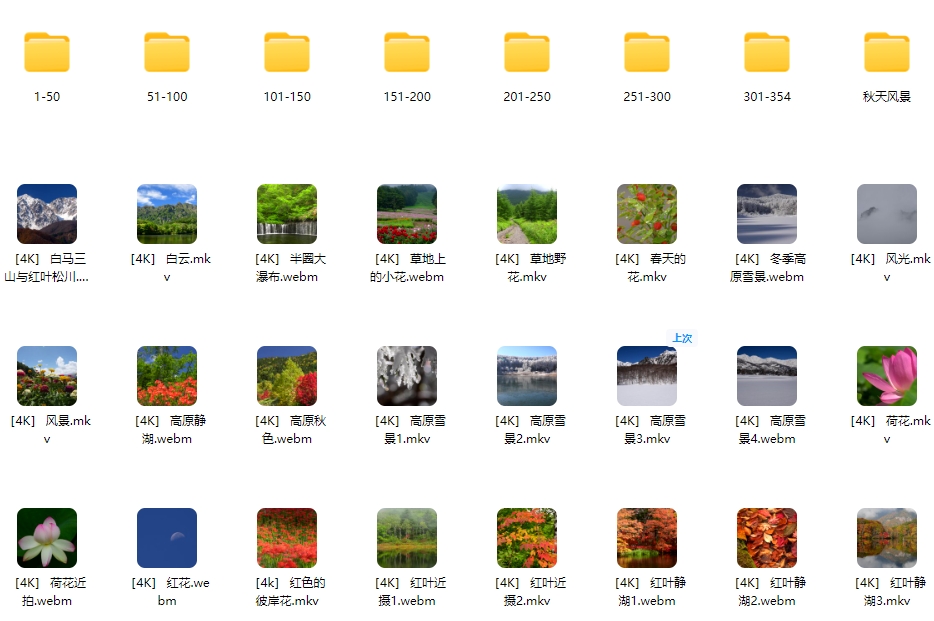
Task: Select the 春天的花.mkv thumbnail
Action: tap(647, 214)
